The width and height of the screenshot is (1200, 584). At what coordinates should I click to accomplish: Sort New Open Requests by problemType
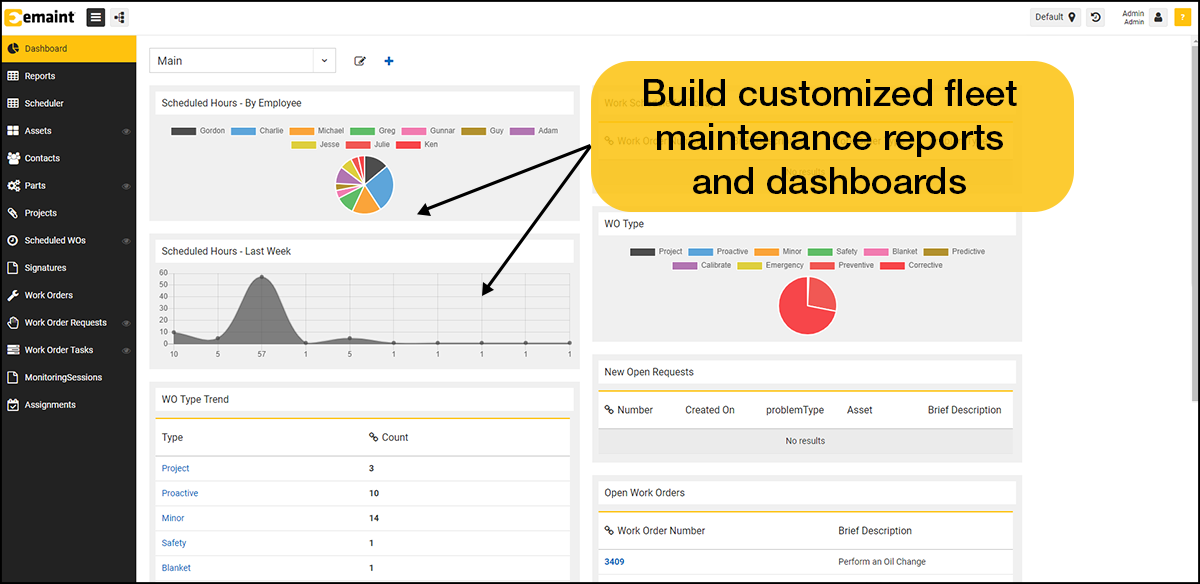pyautogui.click(x=795, y=410)
